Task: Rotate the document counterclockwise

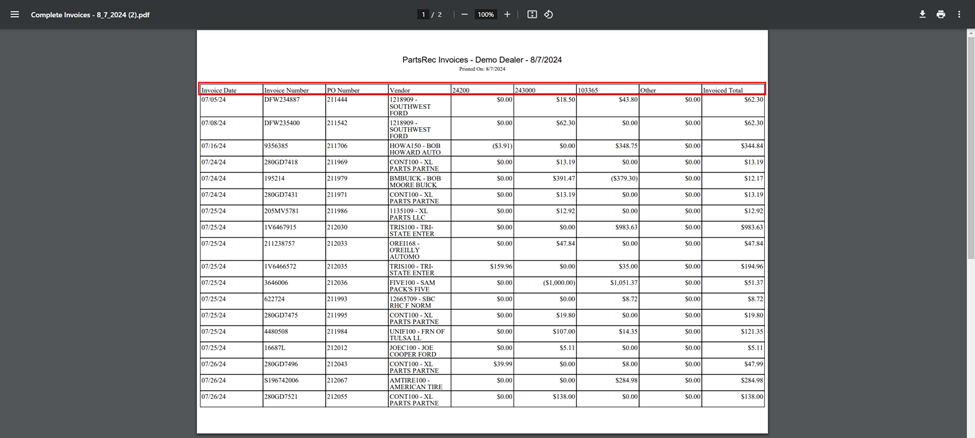Action: [x=548, y=14]
